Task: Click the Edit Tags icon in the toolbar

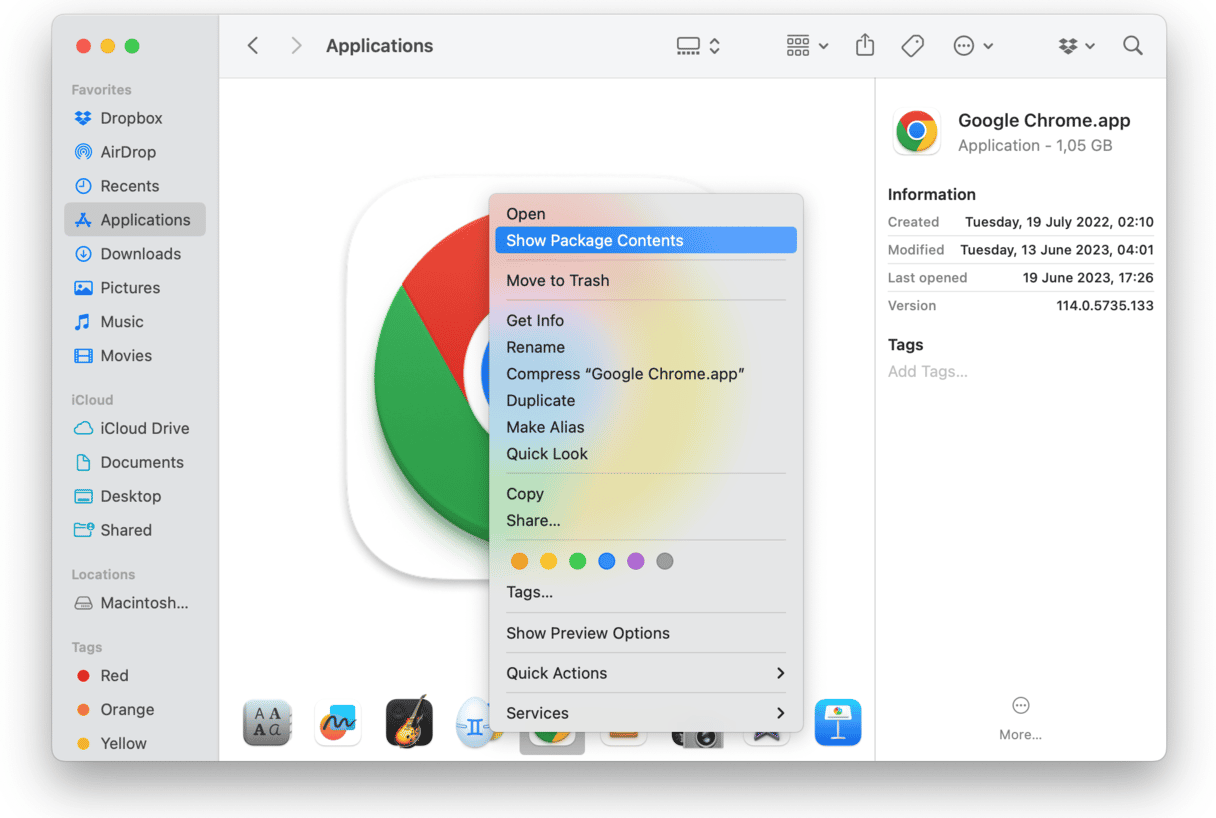Action: (x=912, y=46)
